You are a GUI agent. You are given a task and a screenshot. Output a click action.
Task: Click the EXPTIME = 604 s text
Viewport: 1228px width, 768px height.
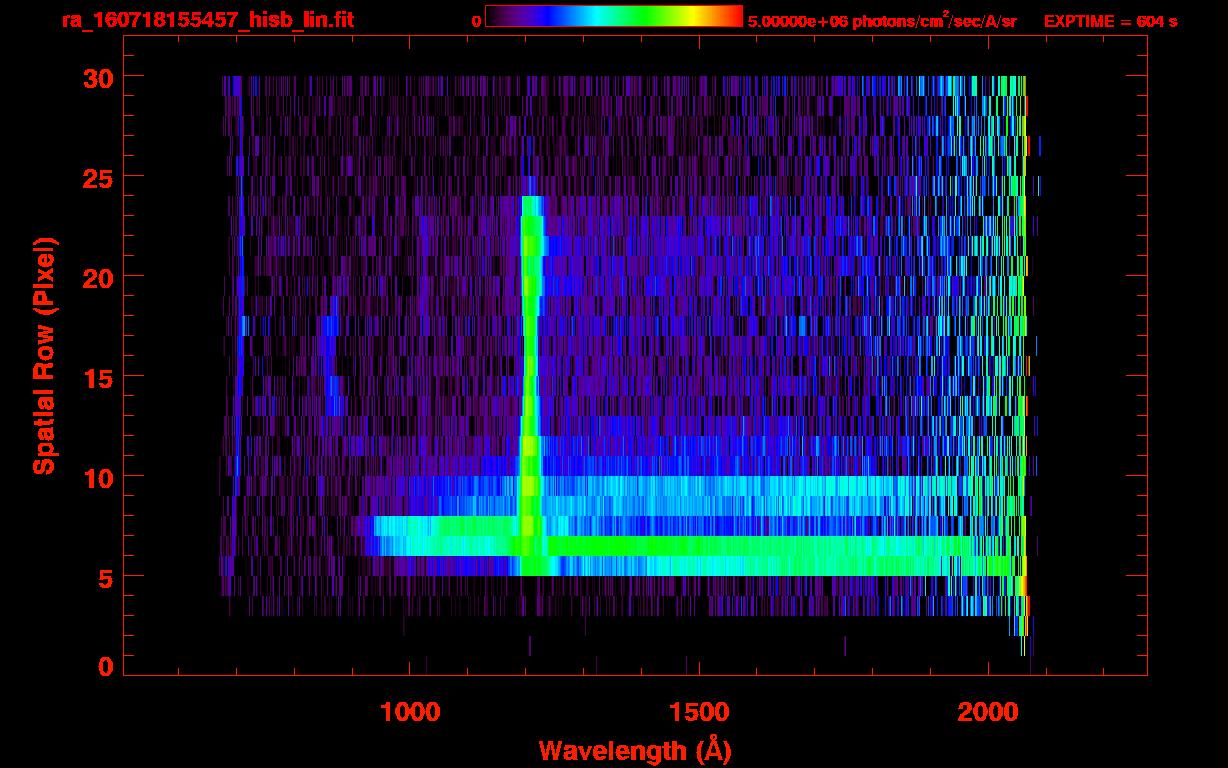1110,21
